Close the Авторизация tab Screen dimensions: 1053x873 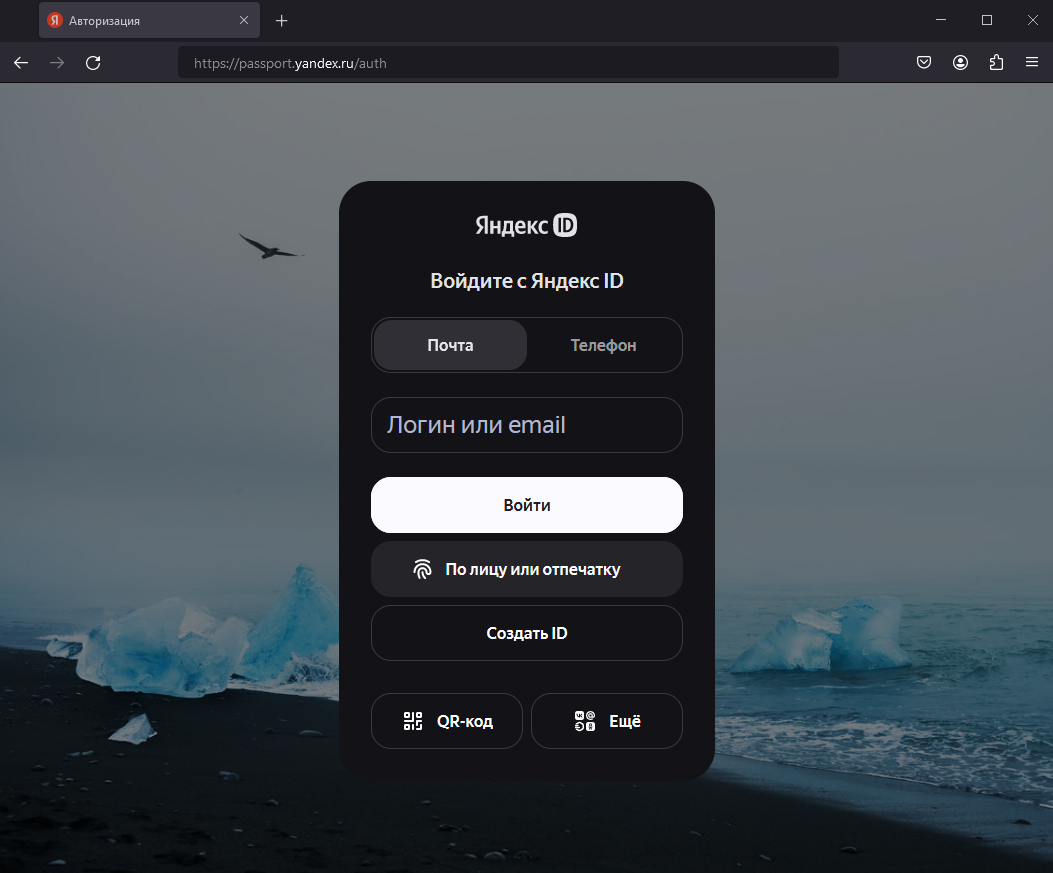pyautogui.click(x=244, y=20)
